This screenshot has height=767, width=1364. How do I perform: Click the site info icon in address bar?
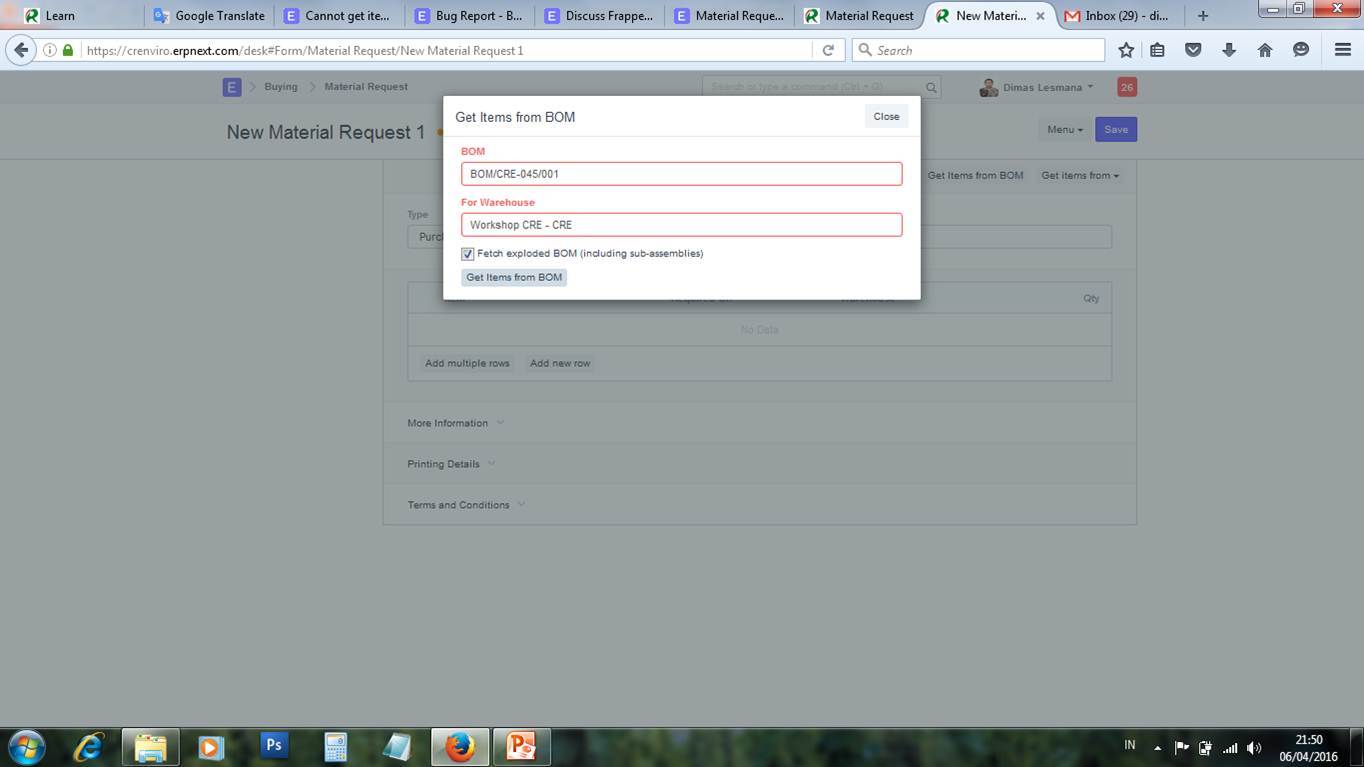coord(49,50)
